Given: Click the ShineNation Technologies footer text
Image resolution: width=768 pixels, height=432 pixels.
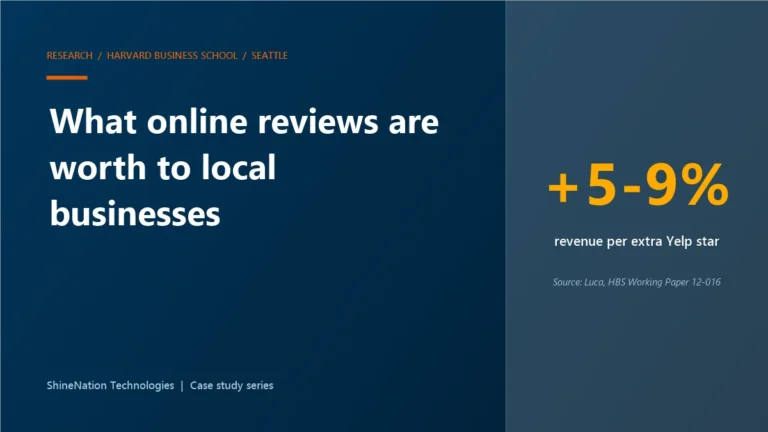Looking at the screenshot, I should [110, 385].
